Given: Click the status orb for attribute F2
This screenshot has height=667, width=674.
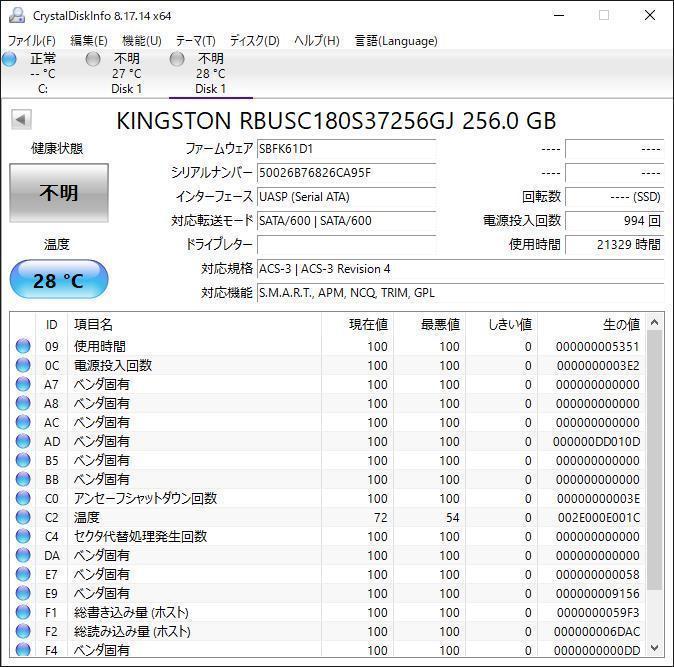Looking at the screenshot, I should (x=23, y=631).
